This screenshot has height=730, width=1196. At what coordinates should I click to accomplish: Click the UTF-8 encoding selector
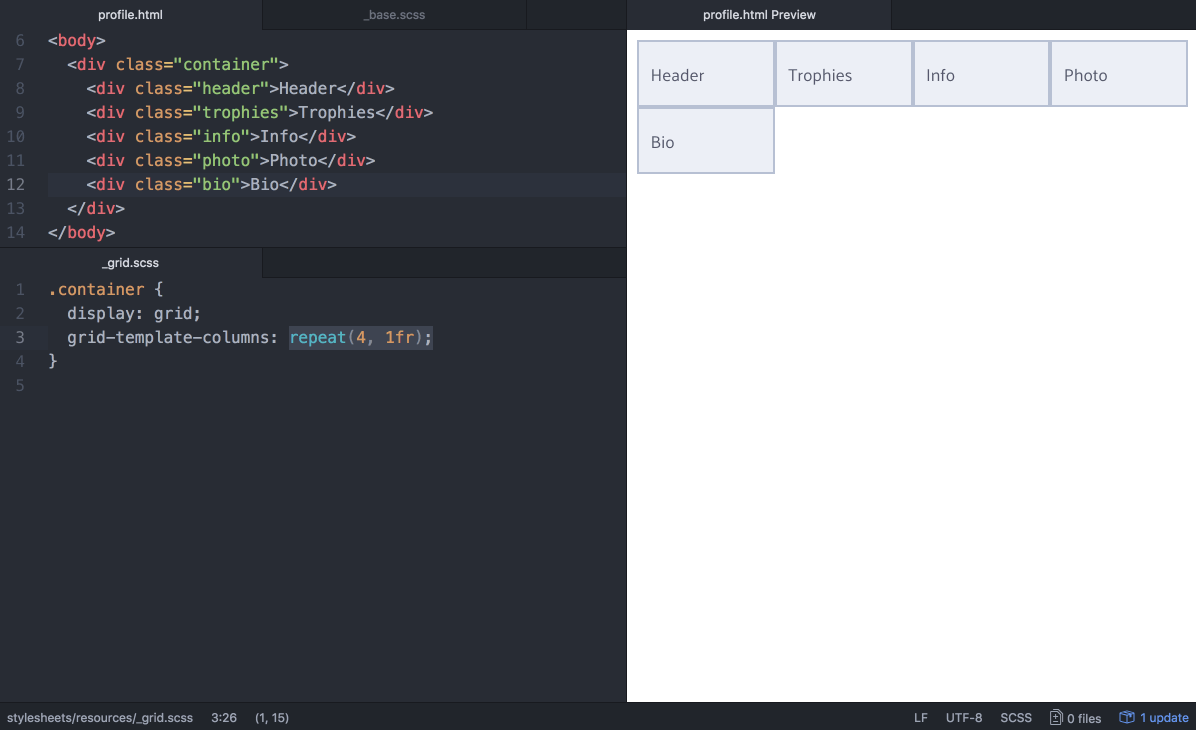[x=963, y=717]
